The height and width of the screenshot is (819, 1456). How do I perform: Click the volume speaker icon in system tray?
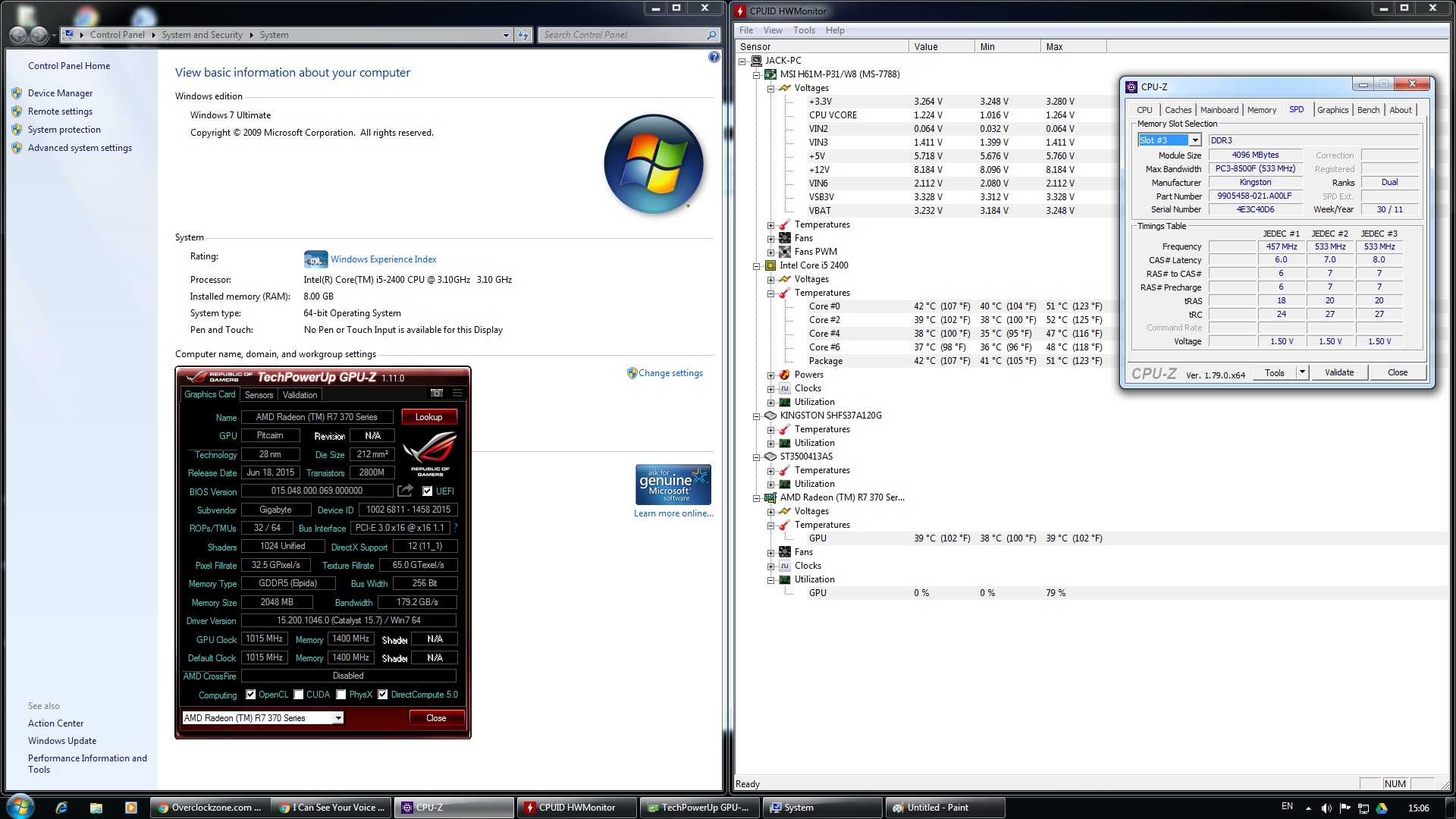pos(1326,808)
